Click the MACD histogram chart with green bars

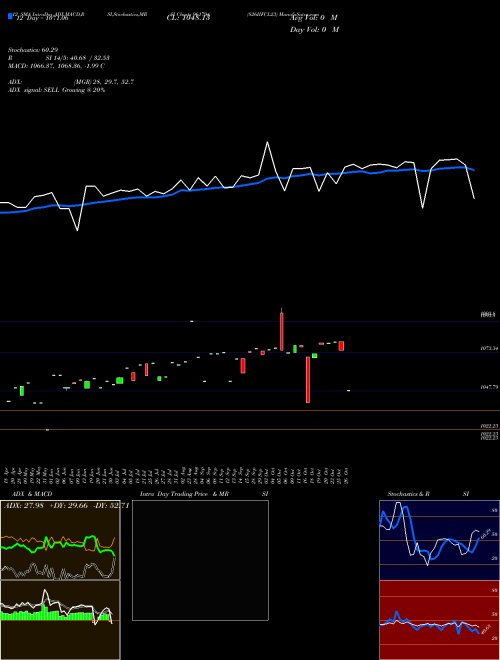pyautogui.click(x=60, y=620)
